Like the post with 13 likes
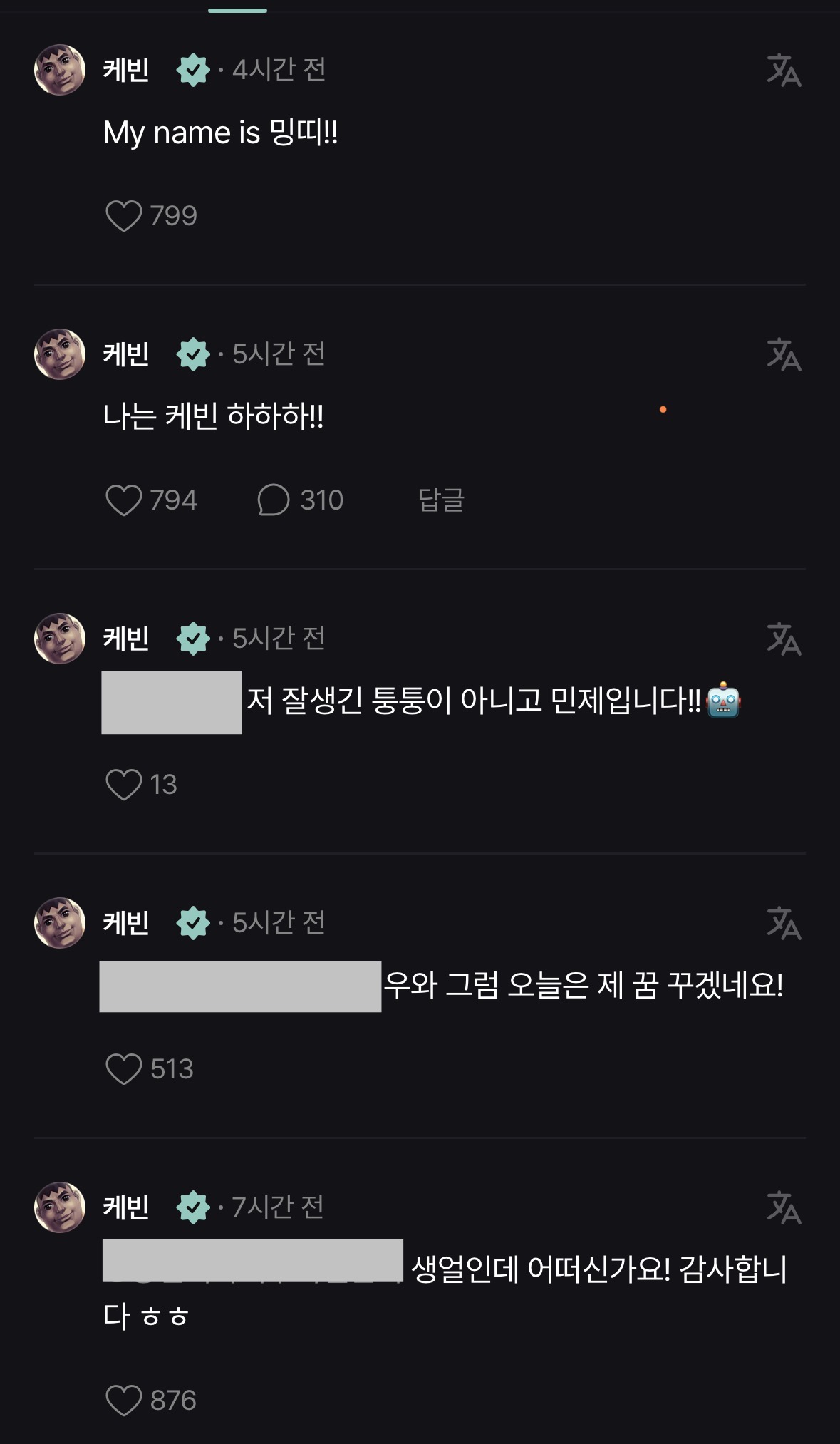This screenshot has height=1444, width=840. [x=124, y=785]
